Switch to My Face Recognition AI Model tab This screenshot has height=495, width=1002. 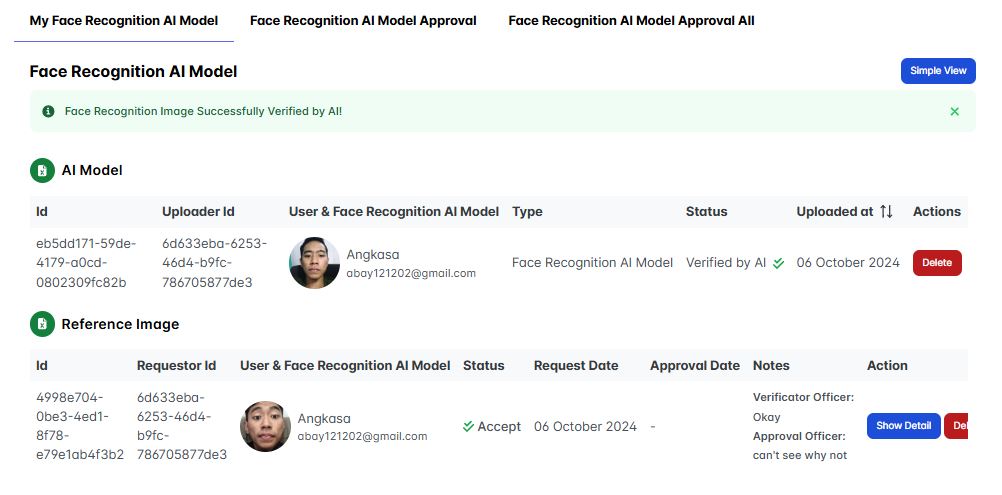tap(124, 20)
